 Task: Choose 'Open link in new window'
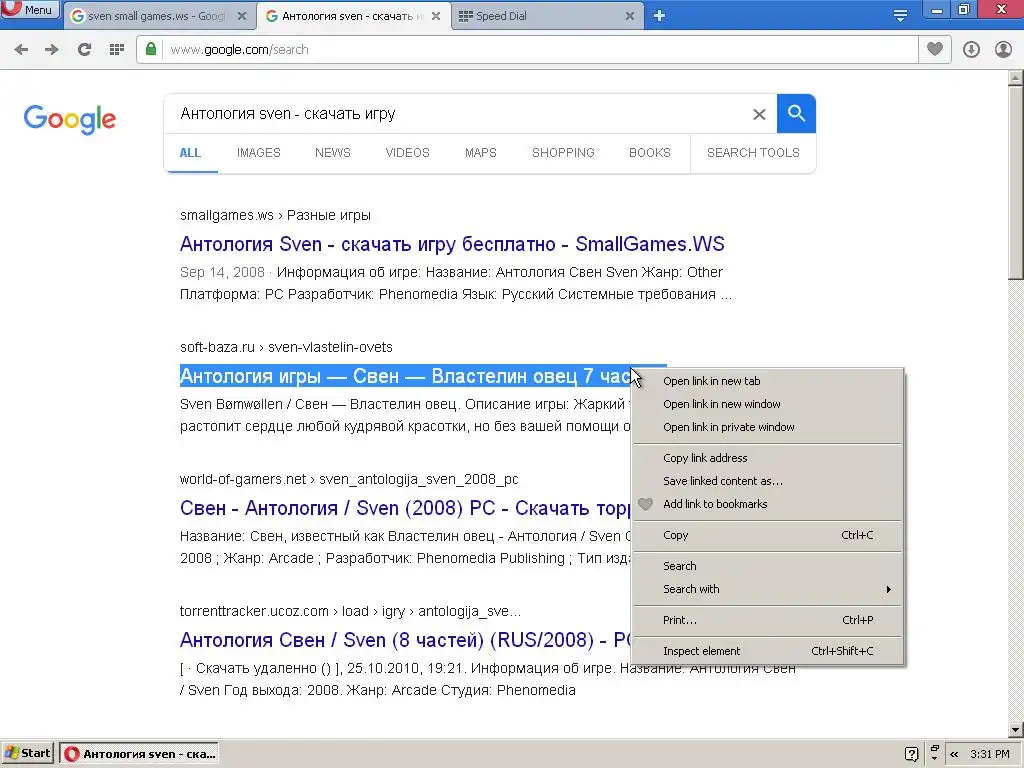[768, 404]
